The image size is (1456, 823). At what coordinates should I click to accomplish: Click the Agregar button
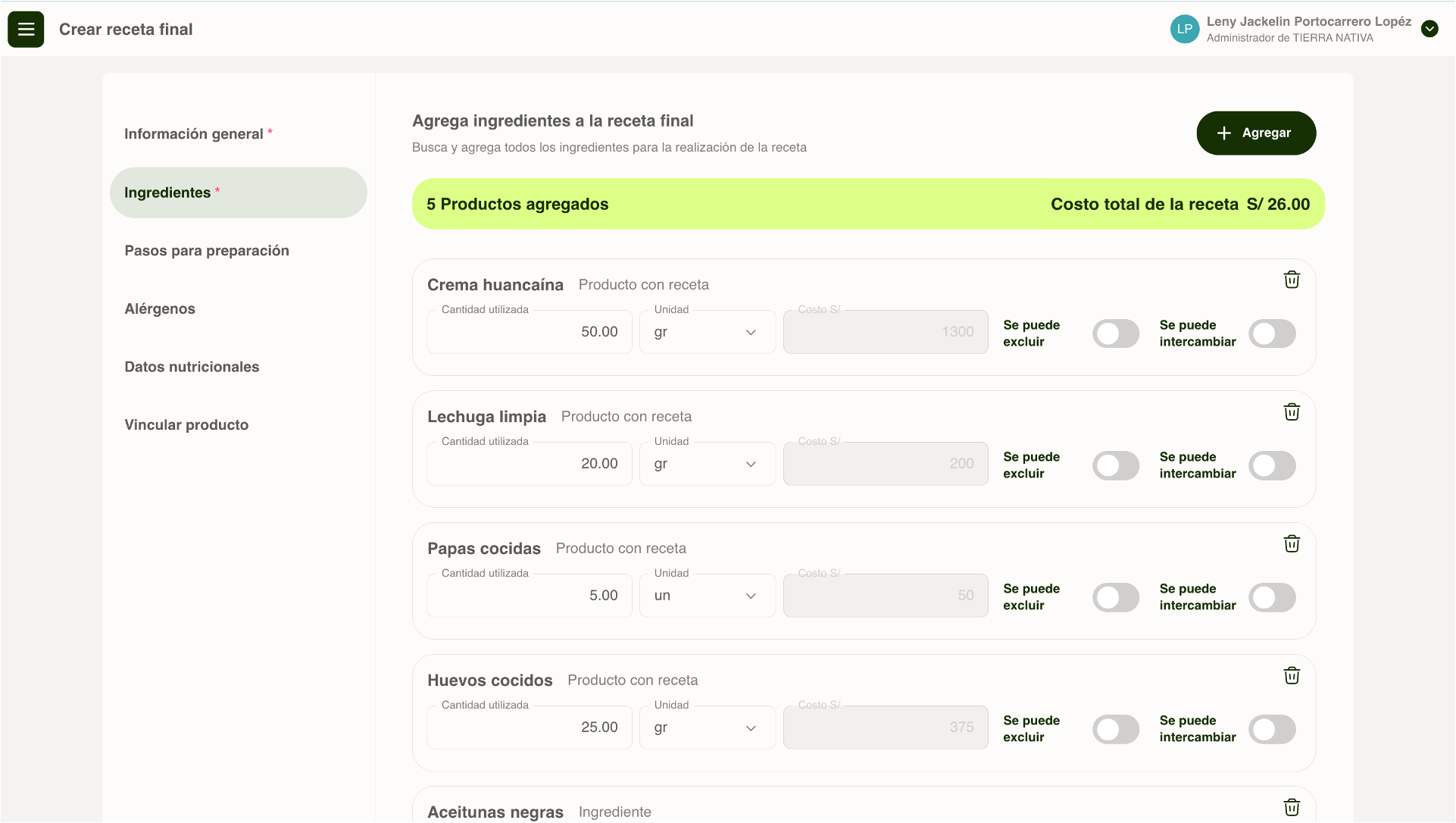click(1255, 133)
